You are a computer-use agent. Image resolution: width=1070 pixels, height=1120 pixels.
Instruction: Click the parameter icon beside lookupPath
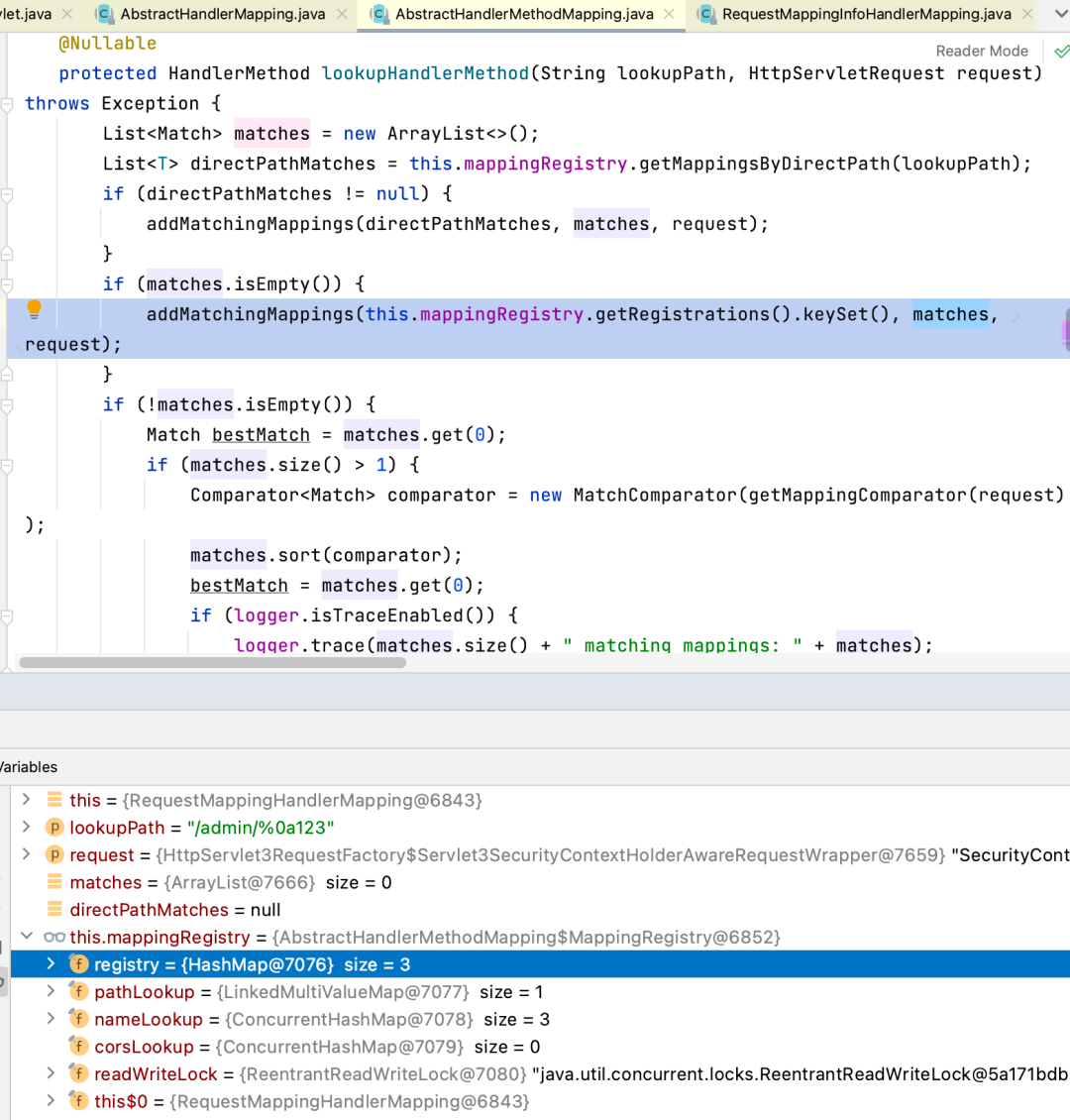[x=54, y=828]
